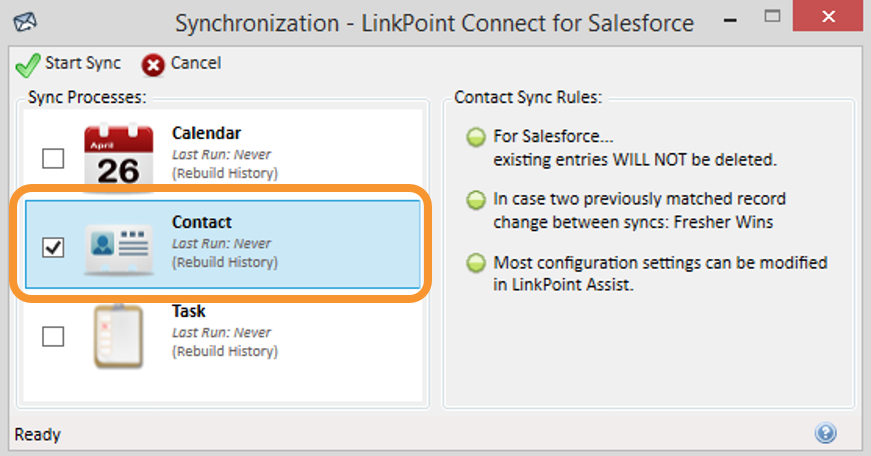Click the envelope app icon in title bar

click(25, 23)
